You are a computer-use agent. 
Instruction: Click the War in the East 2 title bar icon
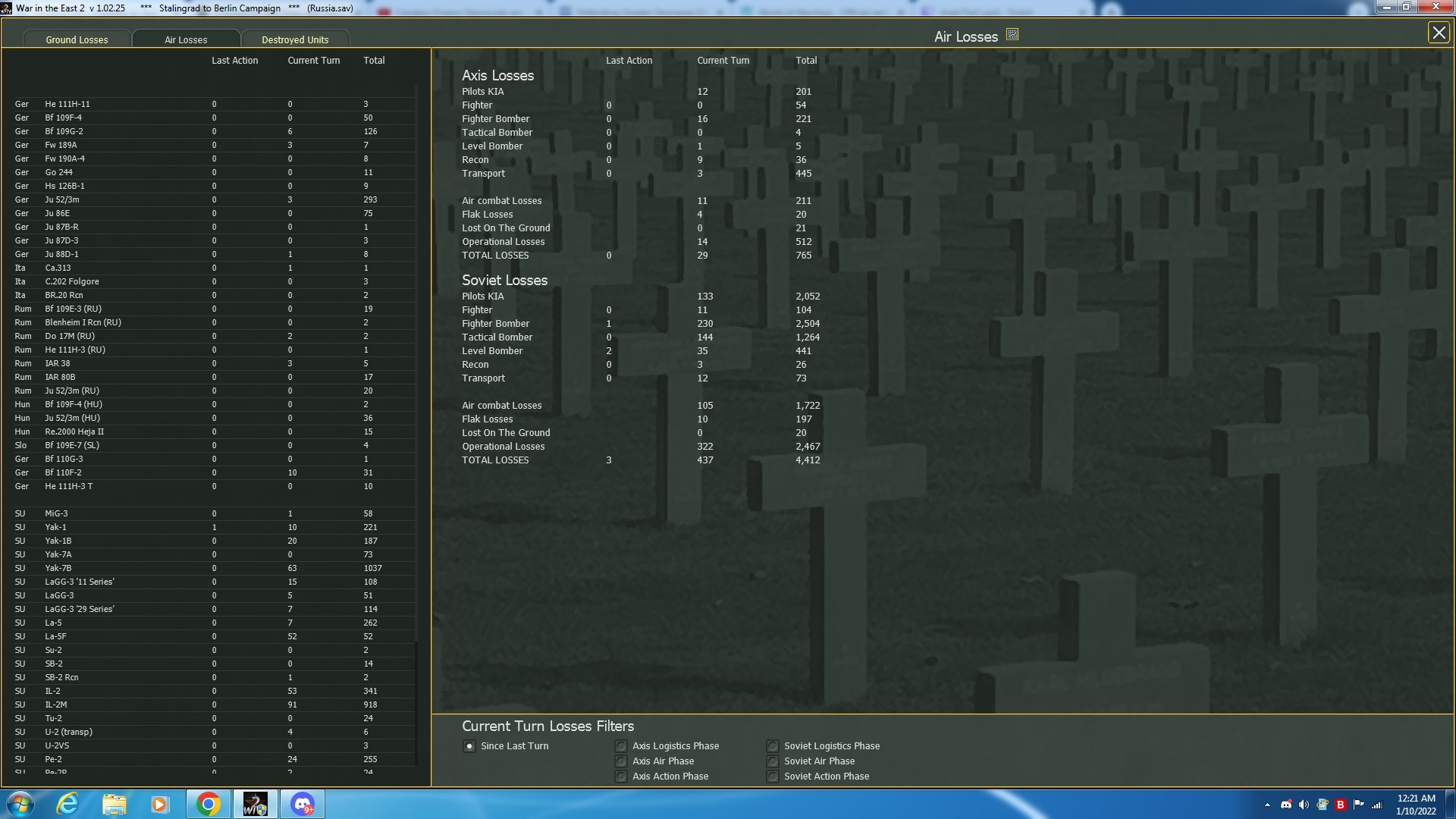pyautogui.click(x=7, y=8)
